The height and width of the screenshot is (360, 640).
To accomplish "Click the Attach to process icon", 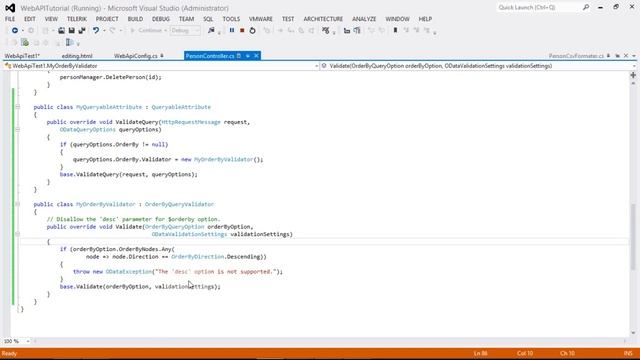I will coord(211,31).
